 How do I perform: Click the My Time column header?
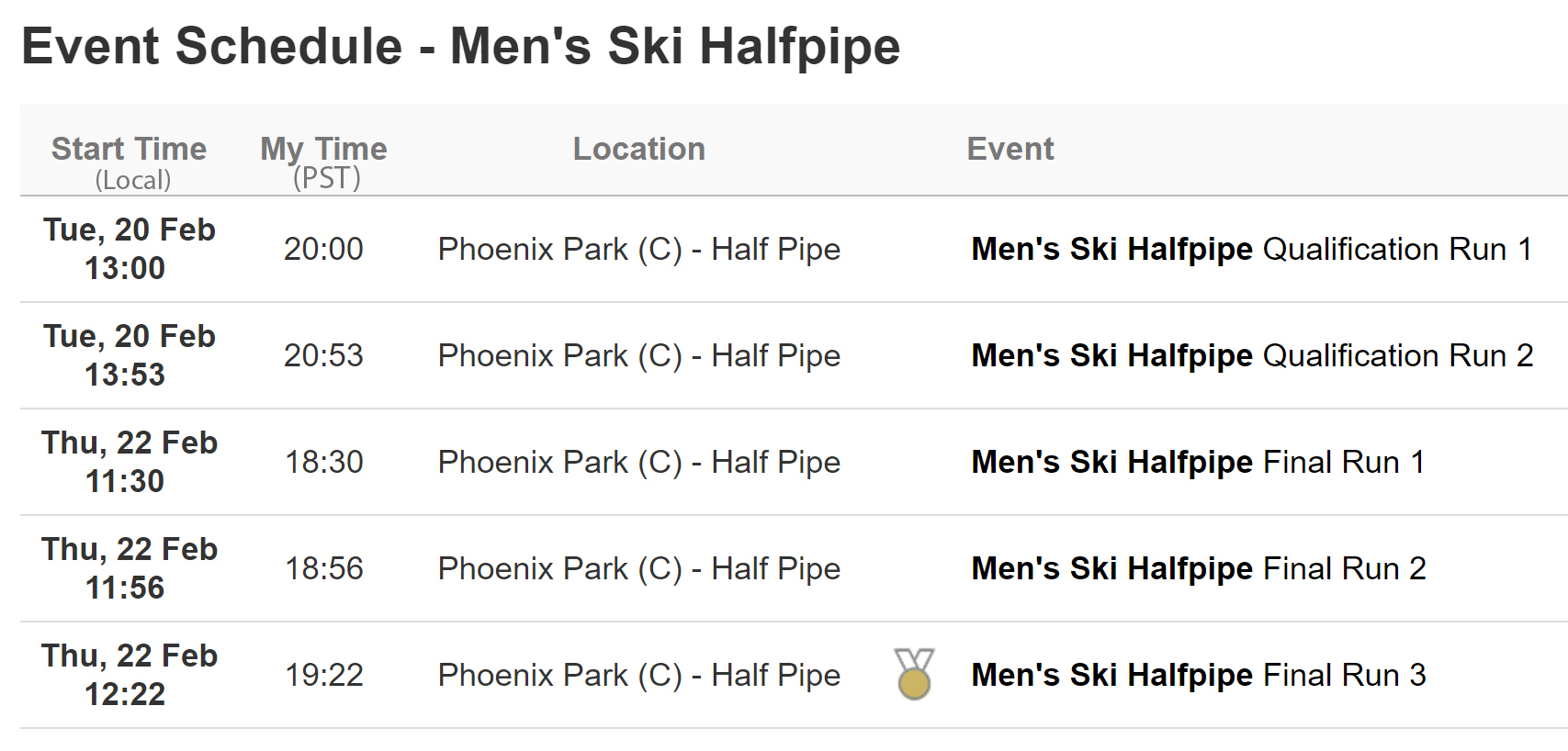(x=323, y=150)
